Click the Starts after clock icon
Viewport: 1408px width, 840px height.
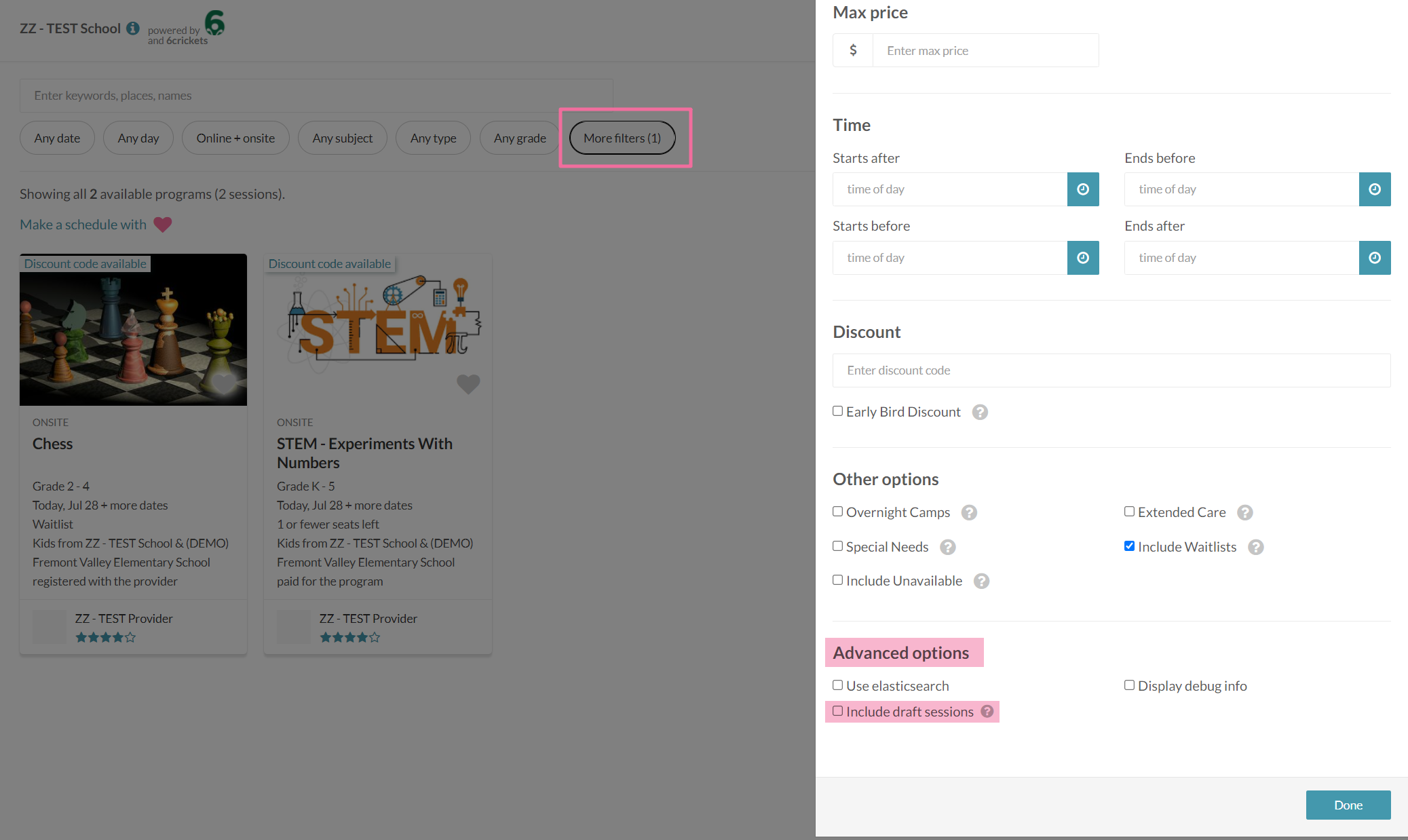tap(1082, 189)
